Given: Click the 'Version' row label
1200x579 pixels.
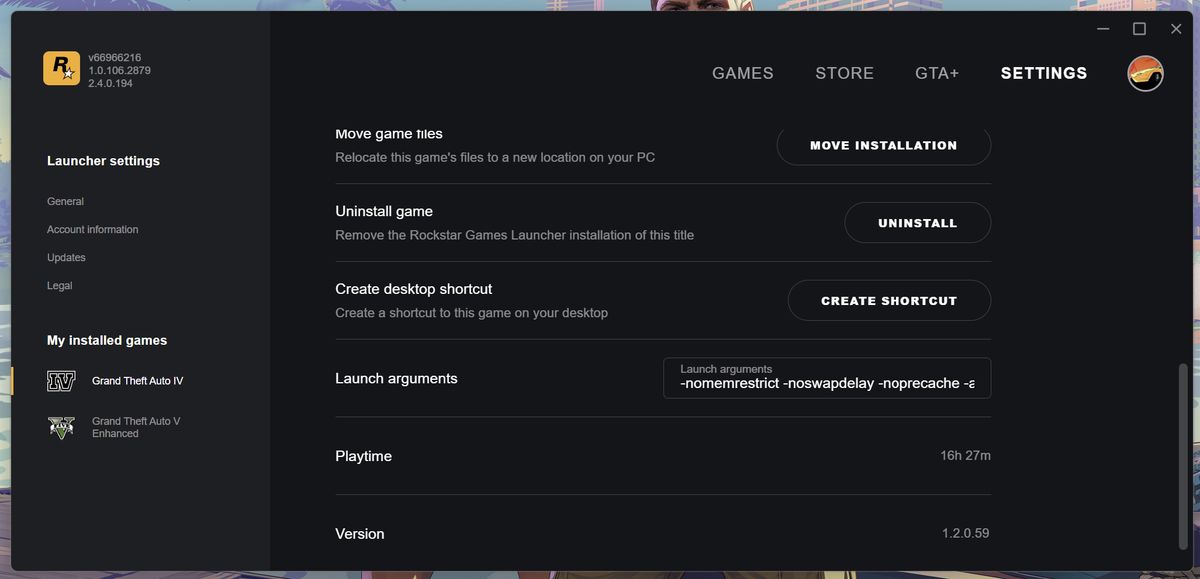Looking at the screenshot, I should [x=360, y=534].
